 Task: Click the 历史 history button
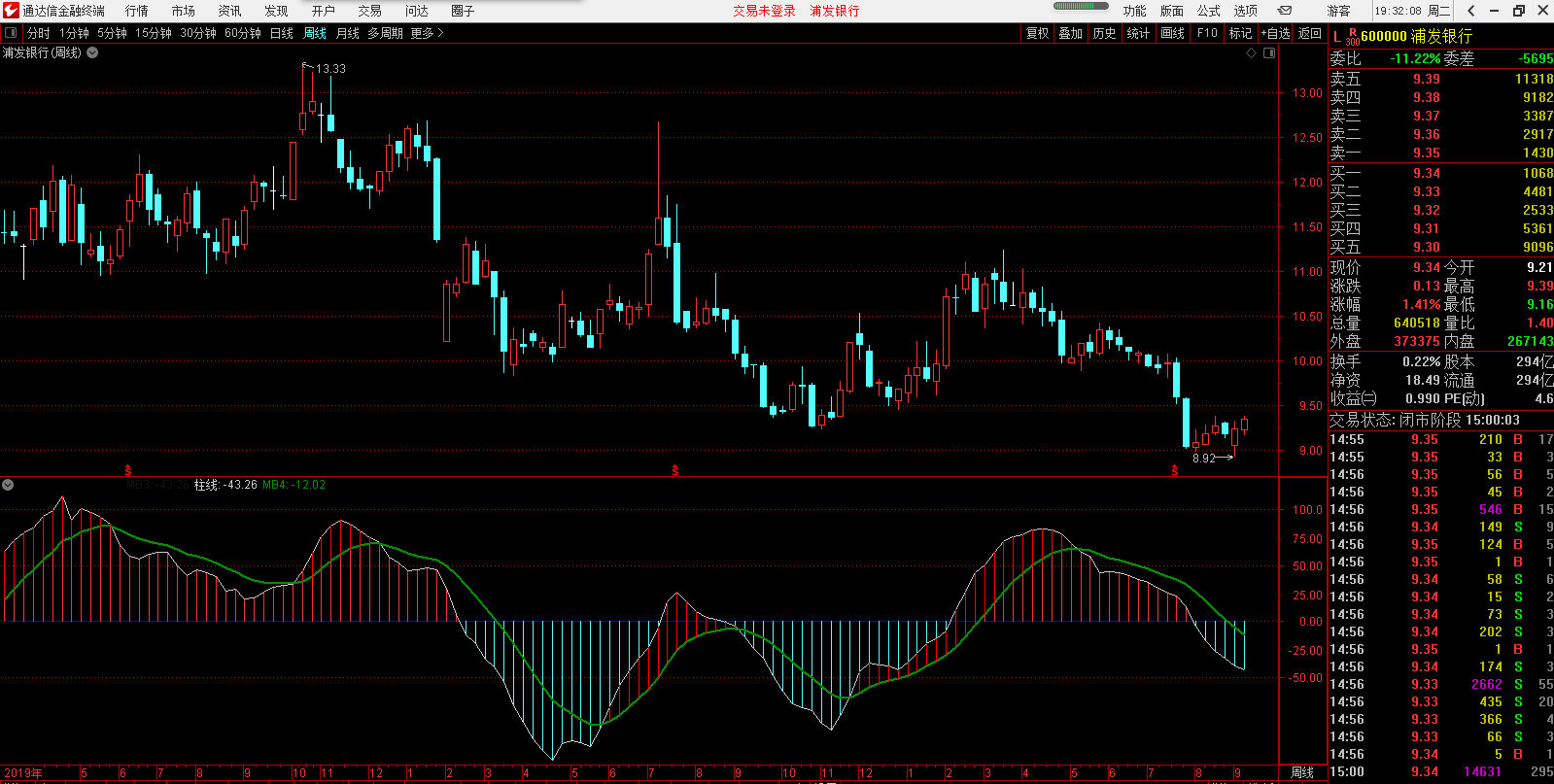coord(1105,33)
